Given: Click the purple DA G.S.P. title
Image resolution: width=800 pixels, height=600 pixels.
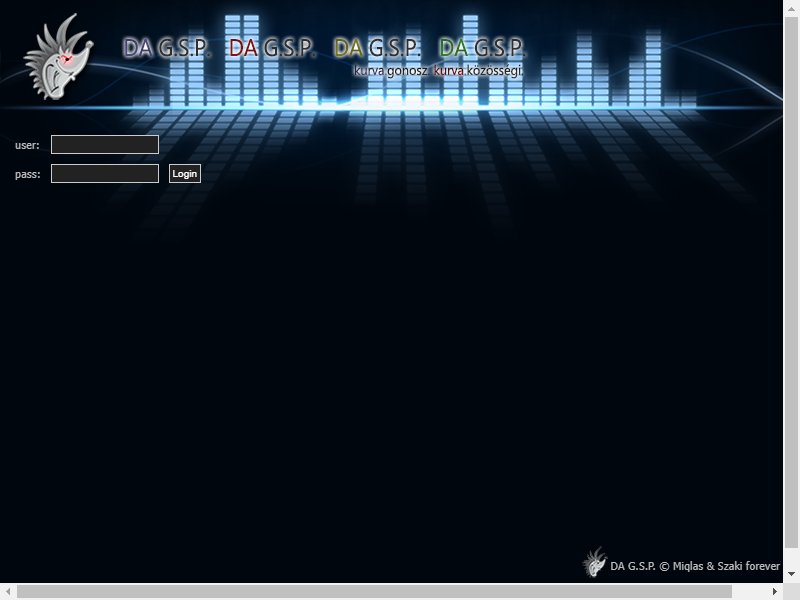Looking at the screenshot, I should point(166,48).
